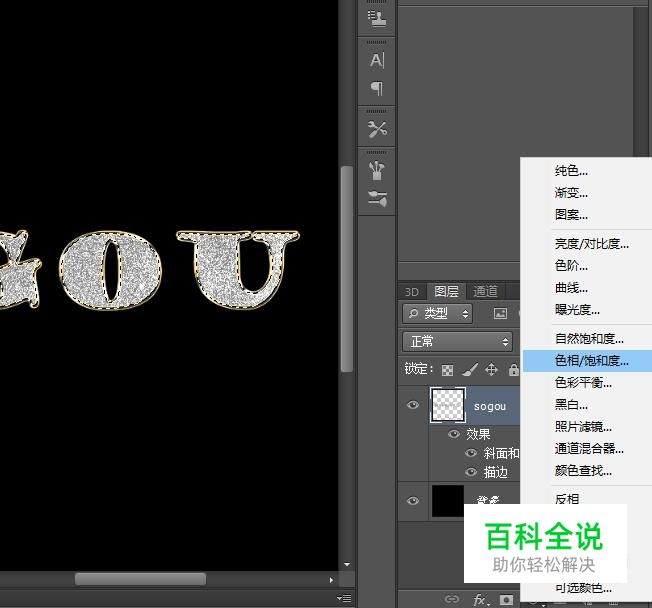
Task: Click the lock all padlock icon
Action: (x=514, y=369)
